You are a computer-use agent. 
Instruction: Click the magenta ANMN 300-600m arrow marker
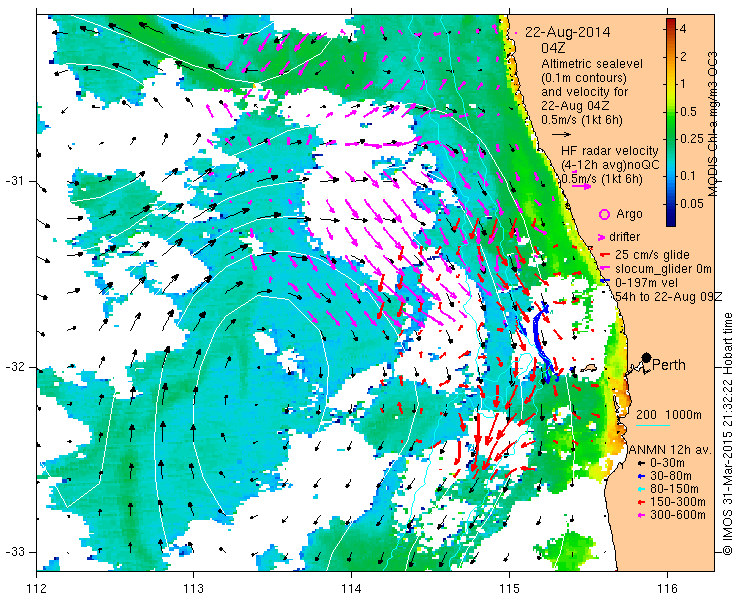(x=641, y=515)
